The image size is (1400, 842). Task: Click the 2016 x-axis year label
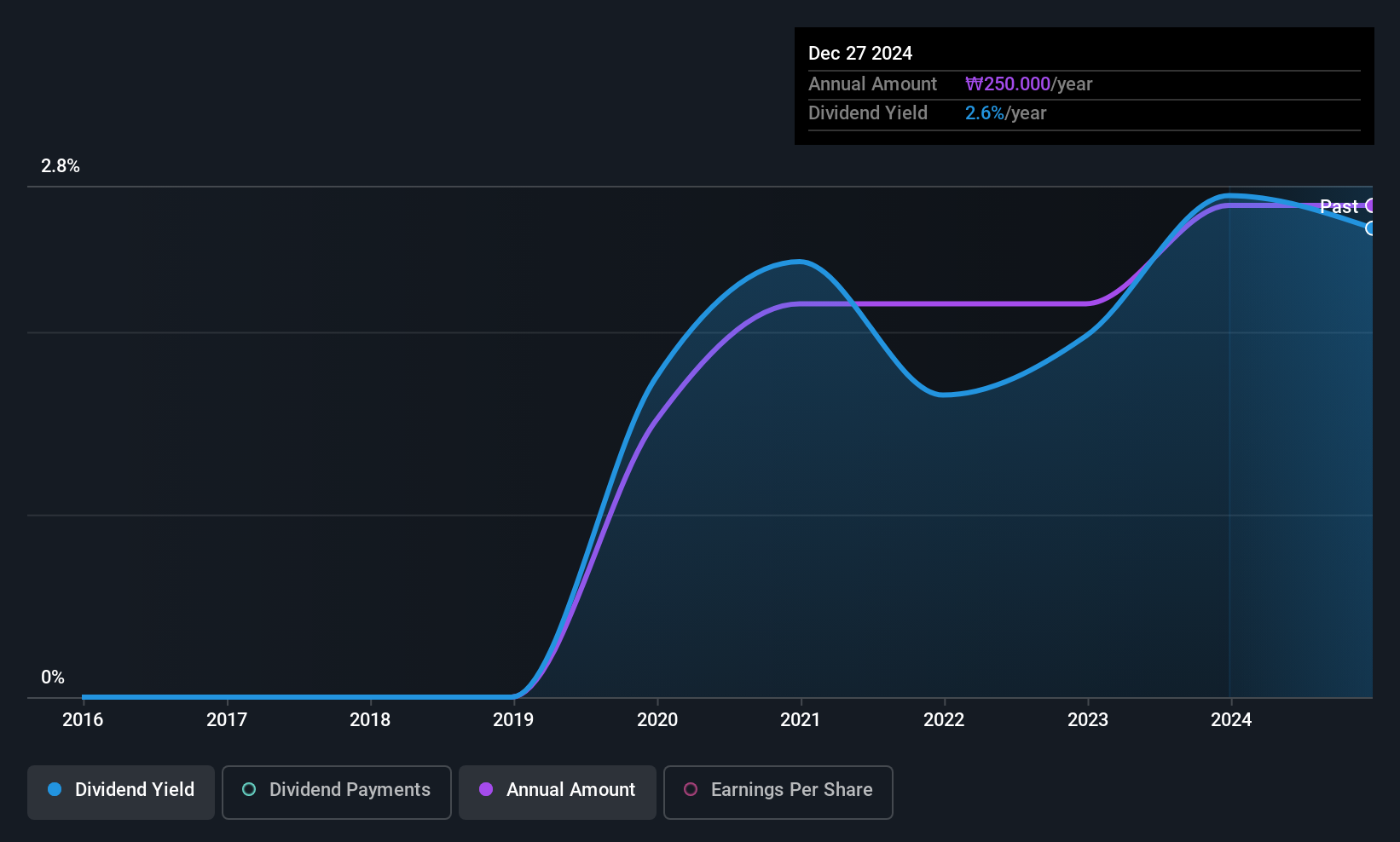pyautogui.click(x=83, y=720)
